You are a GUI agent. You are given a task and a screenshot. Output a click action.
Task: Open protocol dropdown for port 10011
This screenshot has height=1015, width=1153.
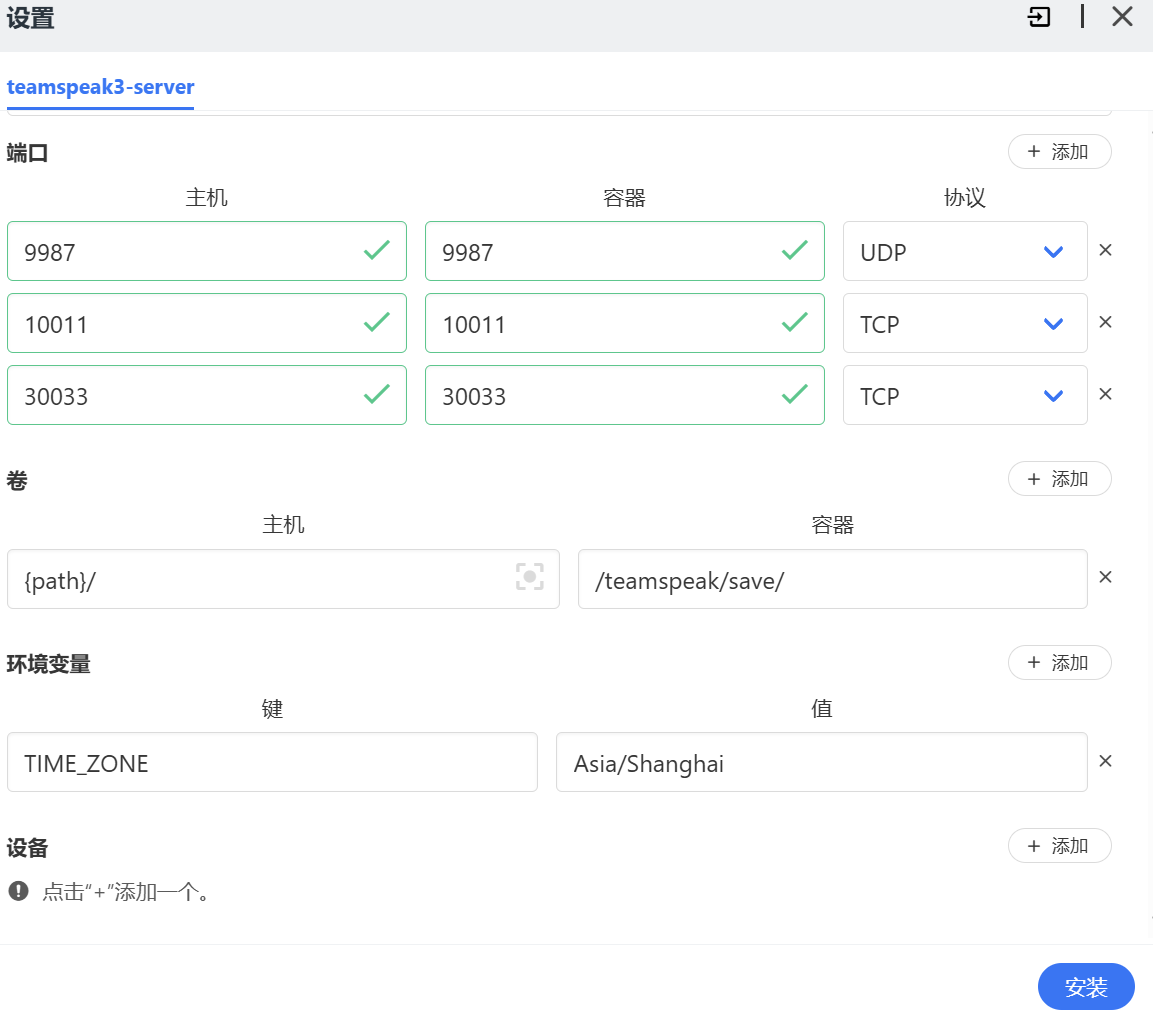(x=965, y=323)
